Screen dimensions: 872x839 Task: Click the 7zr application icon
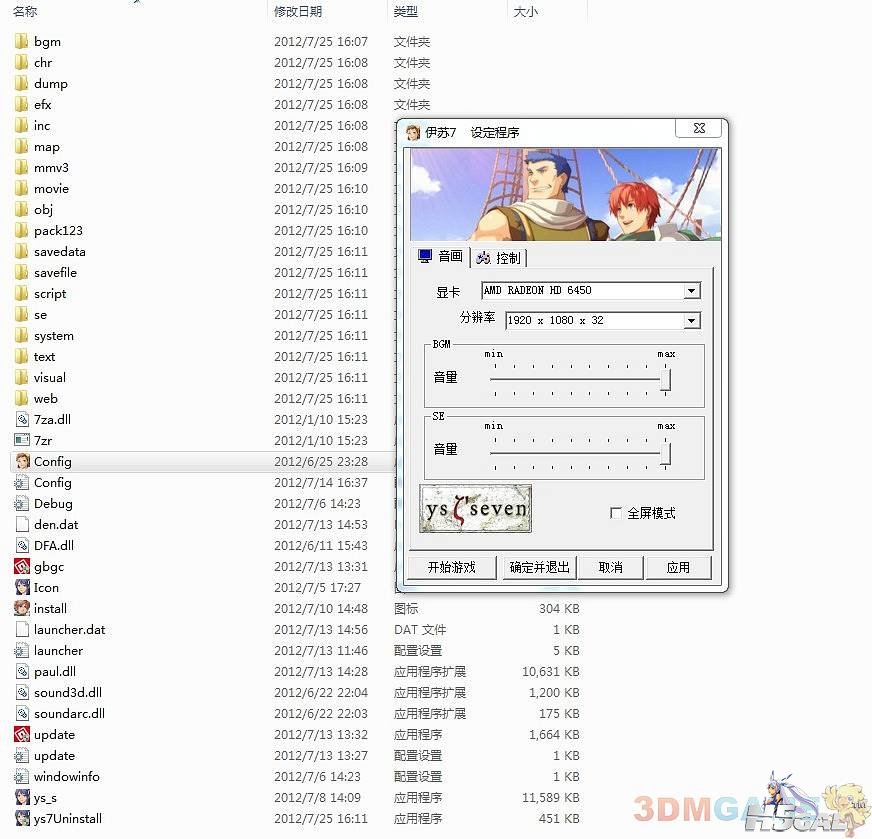click(22, 440)
